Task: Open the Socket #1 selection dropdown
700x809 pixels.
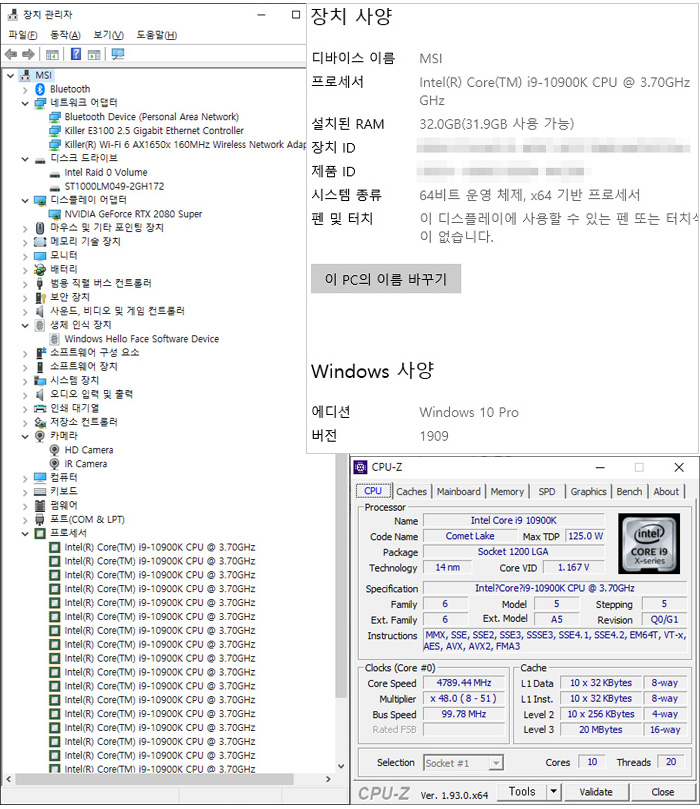Action: 496,763
